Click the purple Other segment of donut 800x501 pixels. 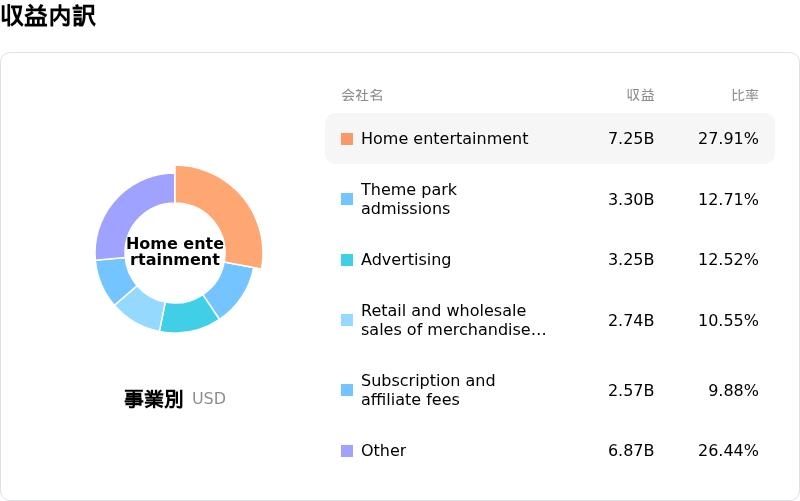click(130, 214)
